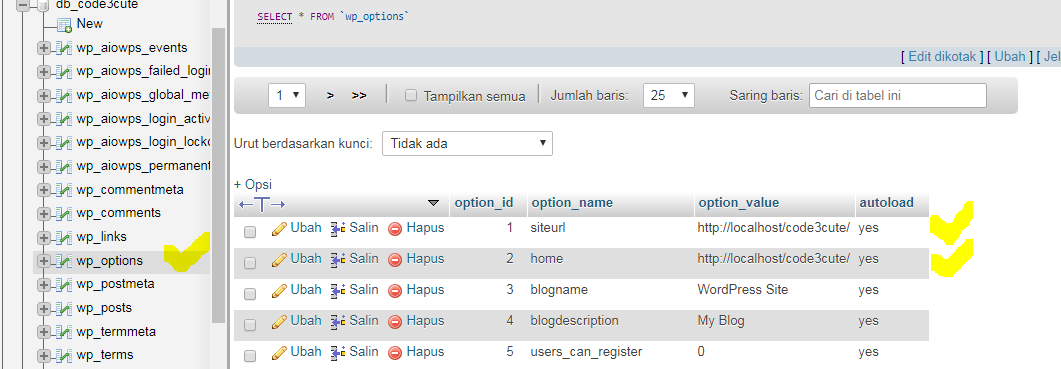Viewport: 1061px width, 369px height.
Task: Sort by option_name column header
Action: (572, 202)
